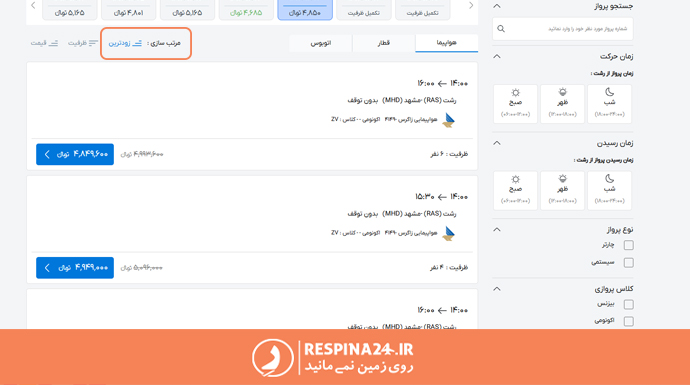Collapse the flight type (نوع پرواز) section
This screenshot has height=385, width=690.
pos(497,230)
